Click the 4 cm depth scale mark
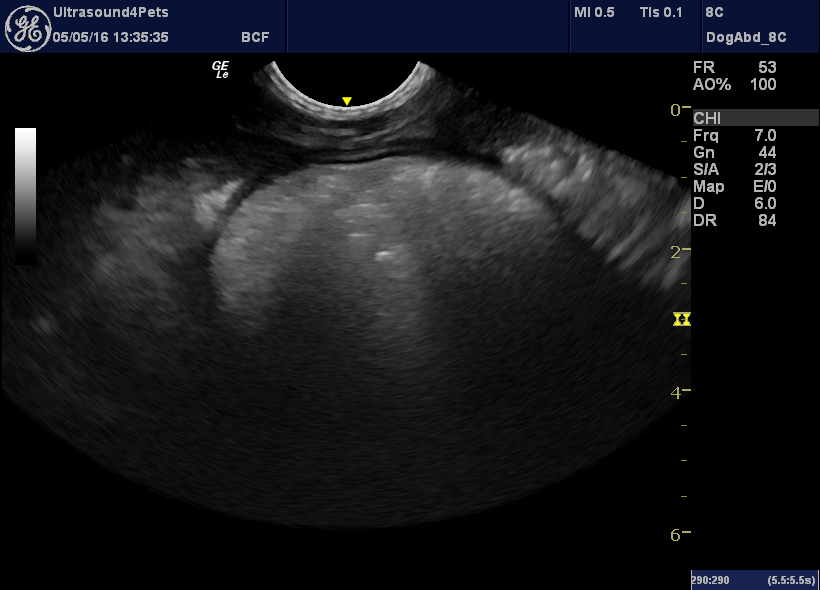 click(680, 393)
